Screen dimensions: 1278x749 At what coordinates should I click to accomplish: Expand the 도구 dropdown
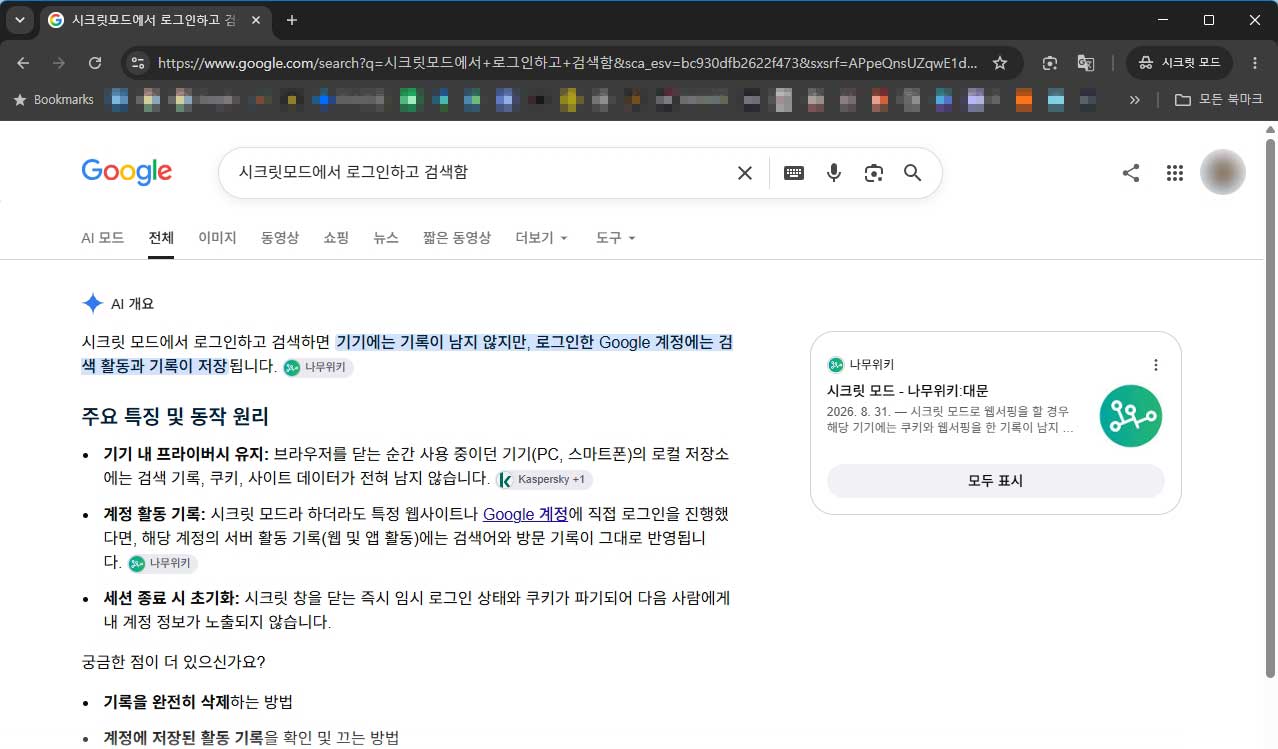(615, 238)
